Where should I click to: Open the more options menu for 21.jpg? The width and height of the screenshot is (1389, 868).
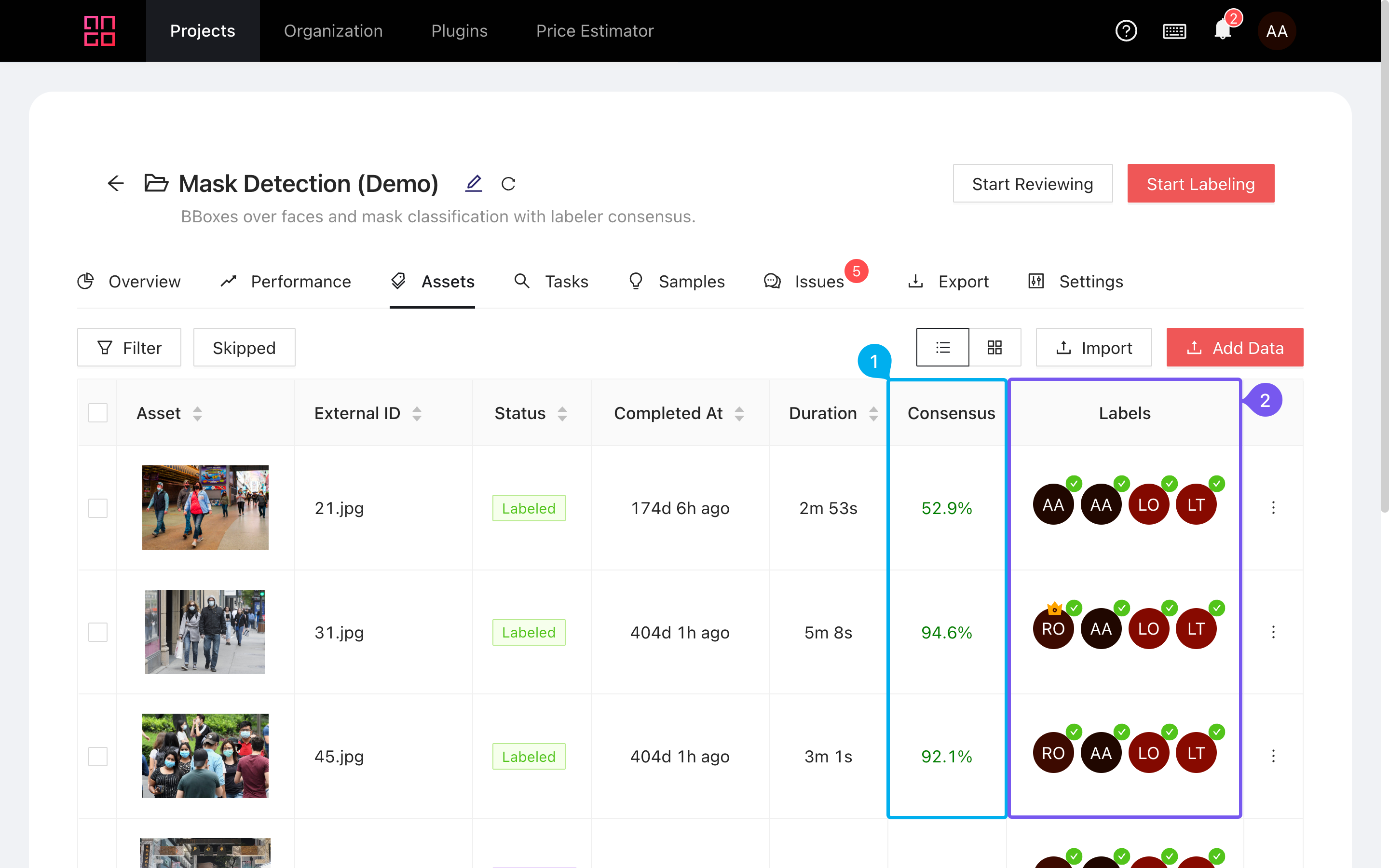[x=1273, y=507]
